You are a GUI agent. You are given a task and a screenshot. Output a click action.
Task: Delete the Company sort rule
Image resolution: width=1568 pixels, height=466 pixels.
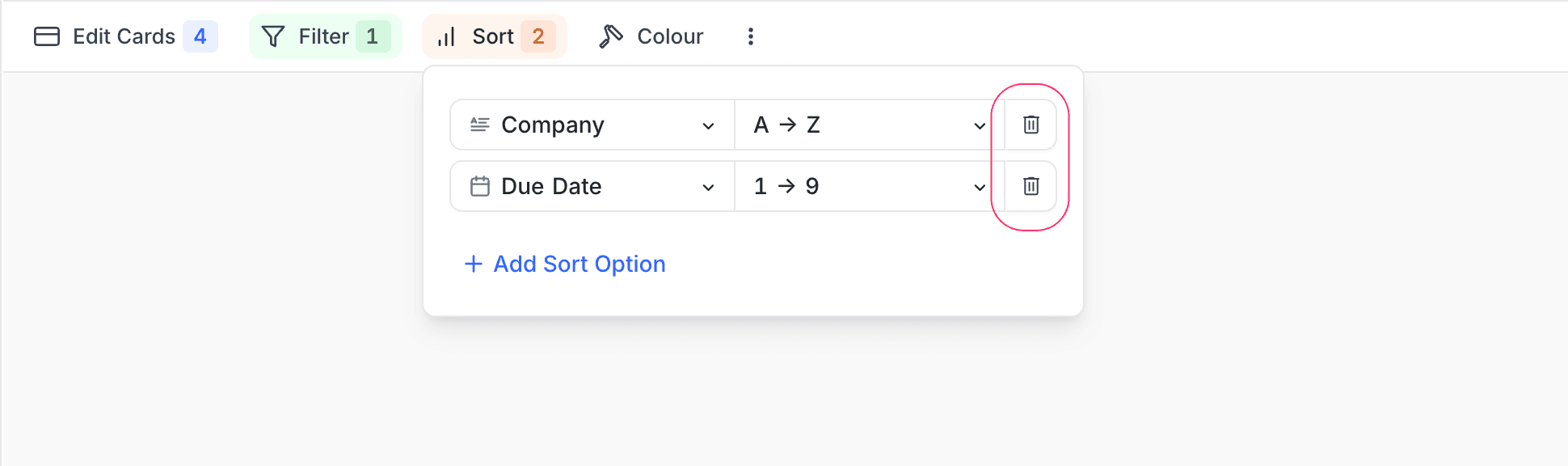coord(1031,125)
